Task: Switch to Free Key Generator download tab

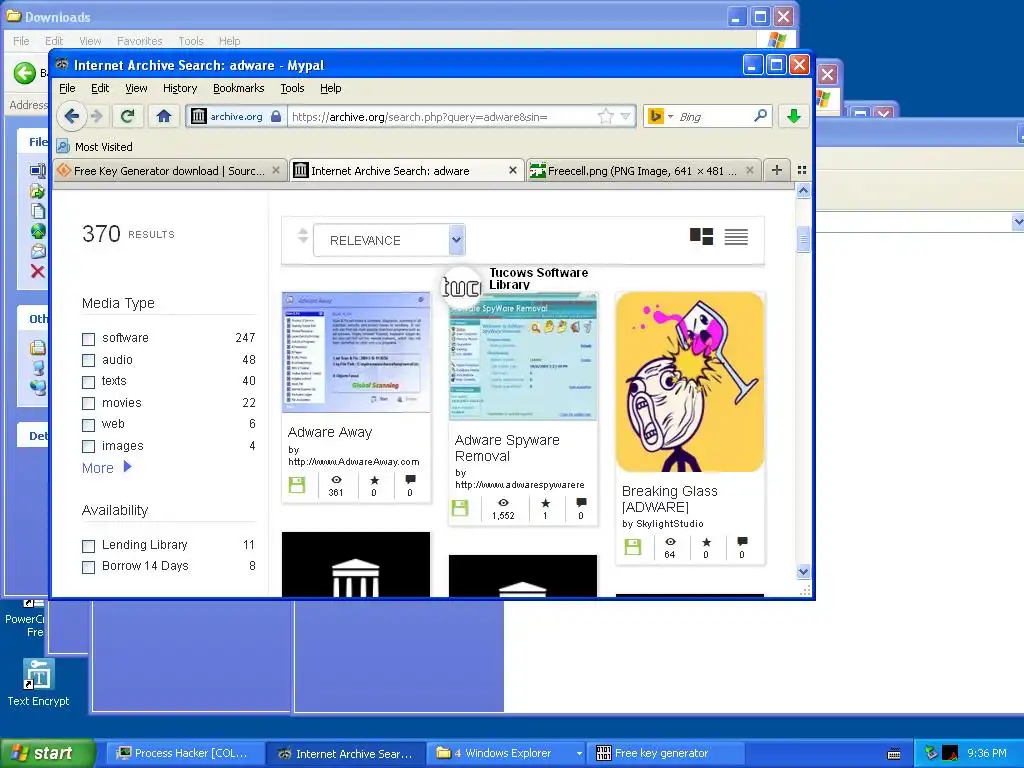Action: click(169, 170)
